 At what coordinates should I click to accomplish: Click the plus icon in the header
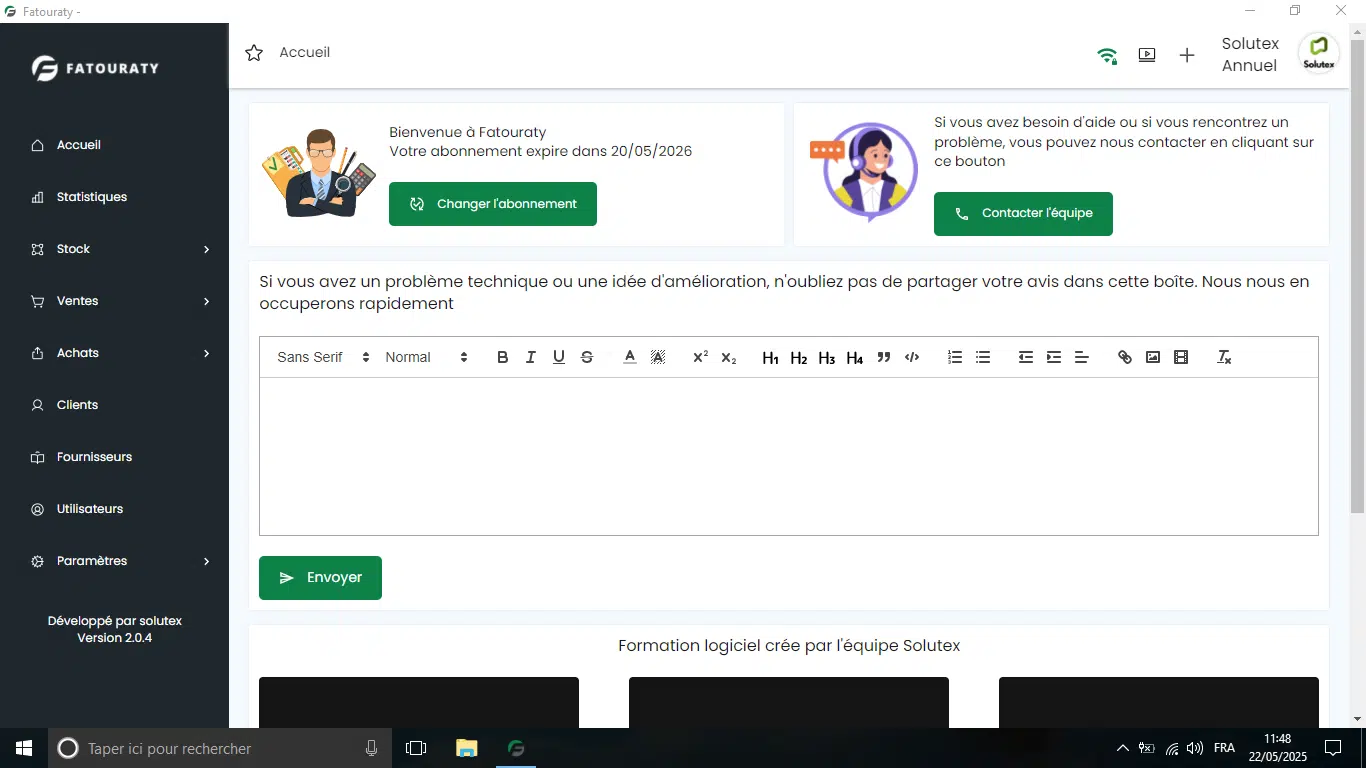[x=1187, y=56]
